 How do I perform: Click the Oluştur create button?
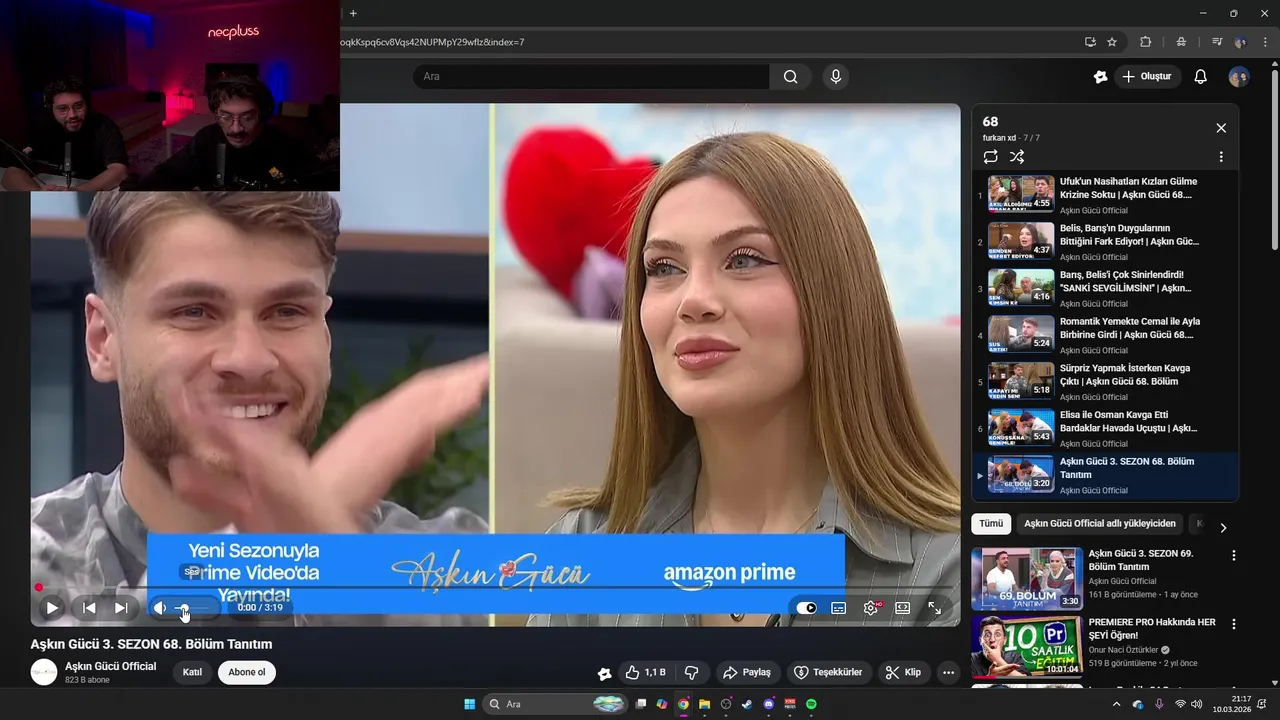1146,76
